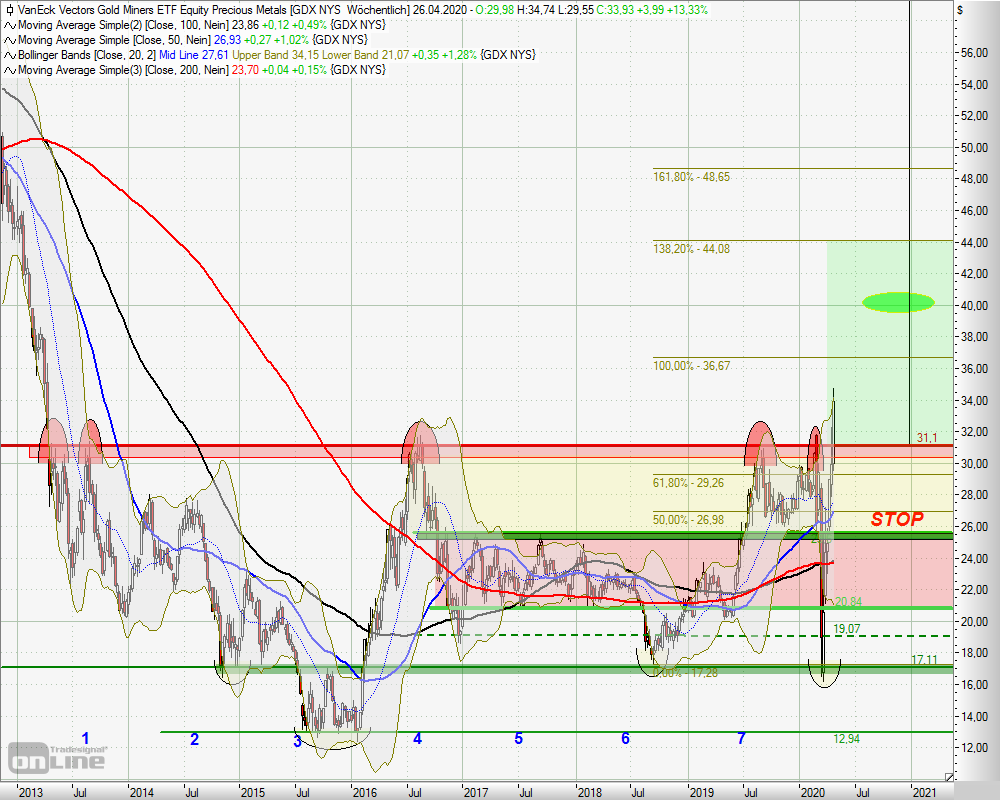
Task: Click the $ currency symbol above the price axis
Action: pyautogui.click(x=960, y=10)
